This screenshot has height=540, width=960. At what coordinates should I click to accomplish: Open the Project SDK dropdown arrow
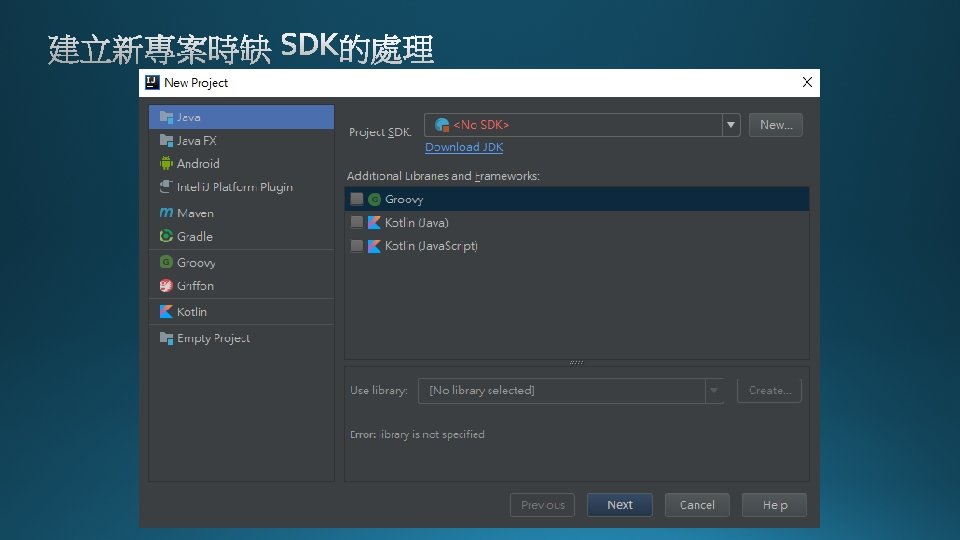(731, 125)
